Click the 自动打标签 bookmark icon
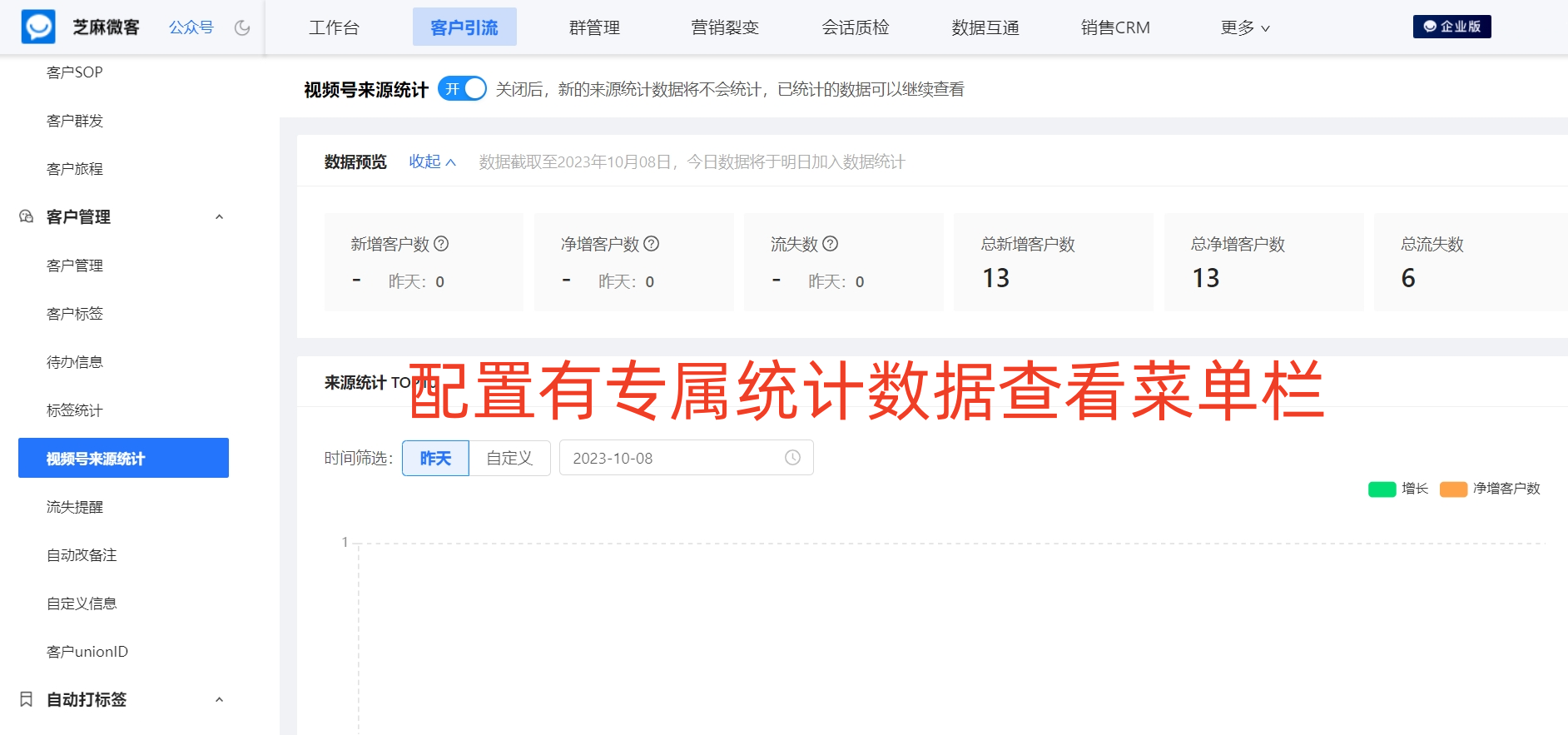This screenshot has height=735, width=1568. tap(27, 699)
